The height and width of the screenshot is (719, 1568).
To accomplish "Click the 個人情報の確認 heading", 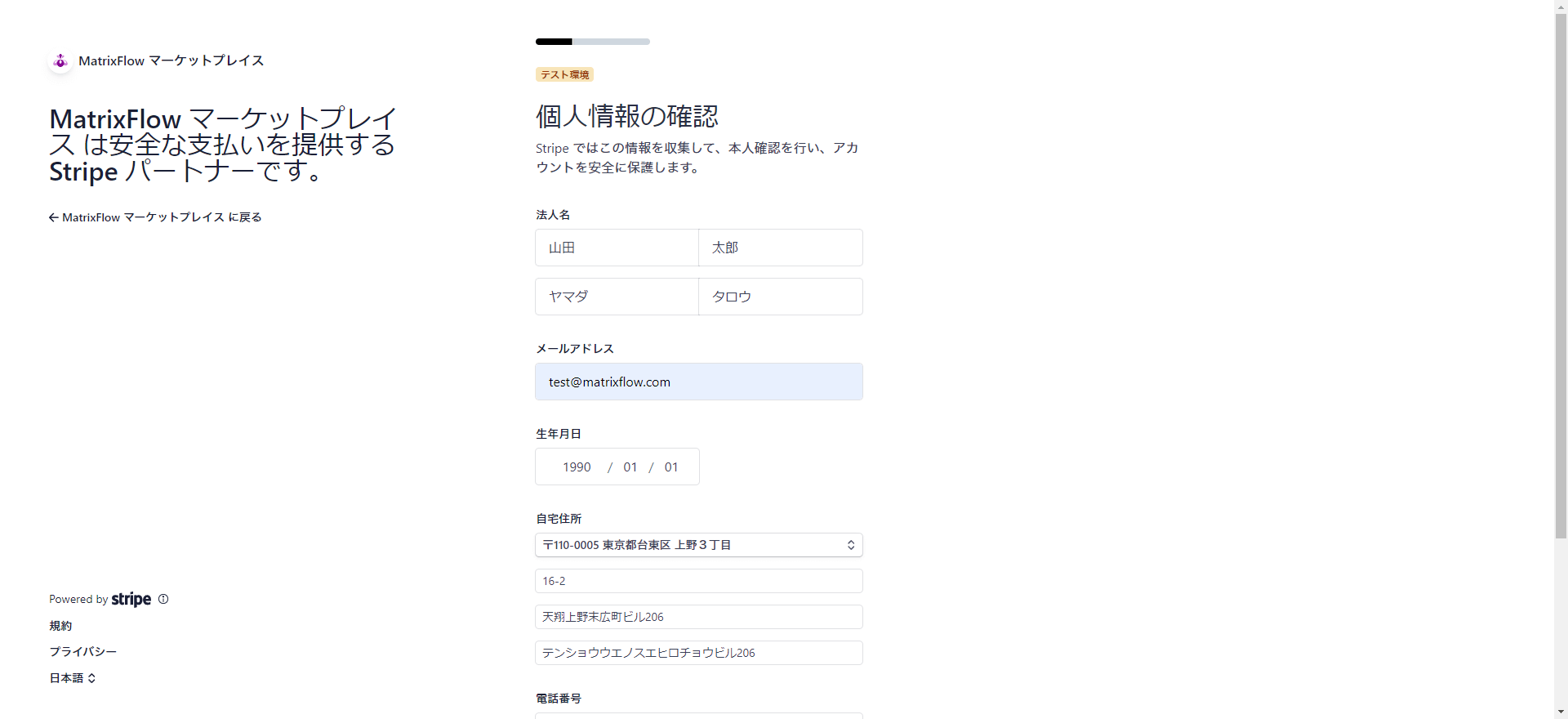I will pos(627,116).
